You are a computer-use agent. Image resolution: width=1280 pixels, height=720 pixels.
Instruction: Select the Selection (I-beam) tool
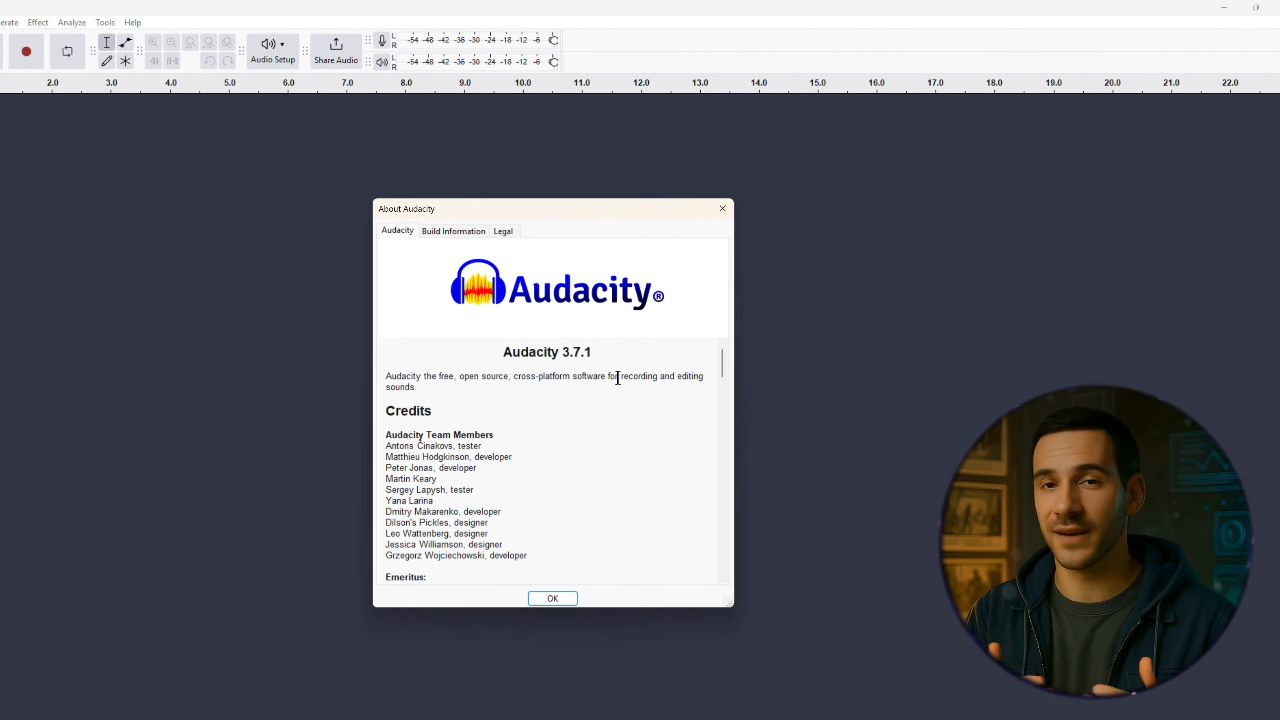click(x=107, y=43)
